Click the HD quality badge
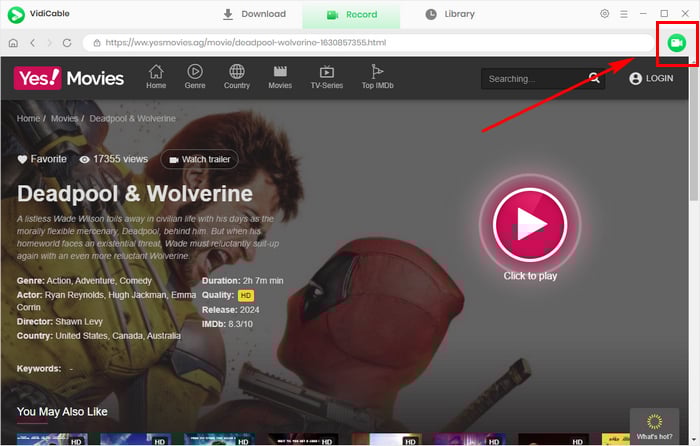The width and height of the screenshot is (700, 446). (246, 296)
